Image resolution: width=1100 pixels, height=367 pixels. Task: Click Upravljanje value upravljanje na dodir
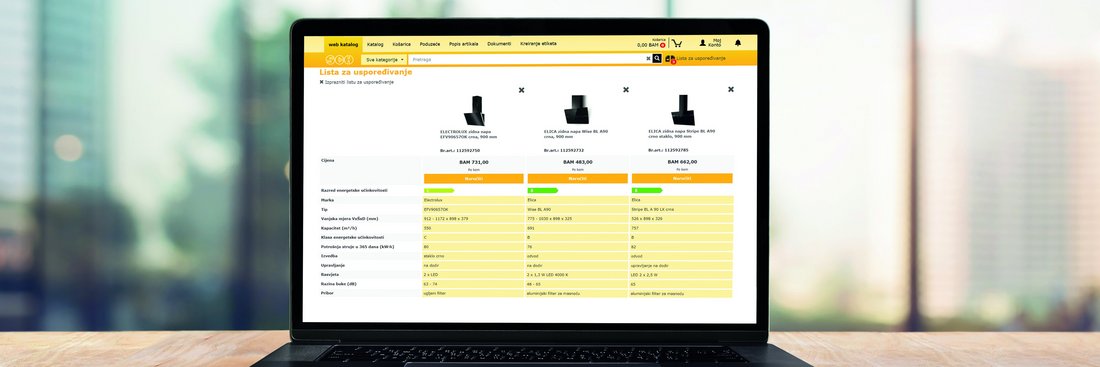[x=650, y=265]
